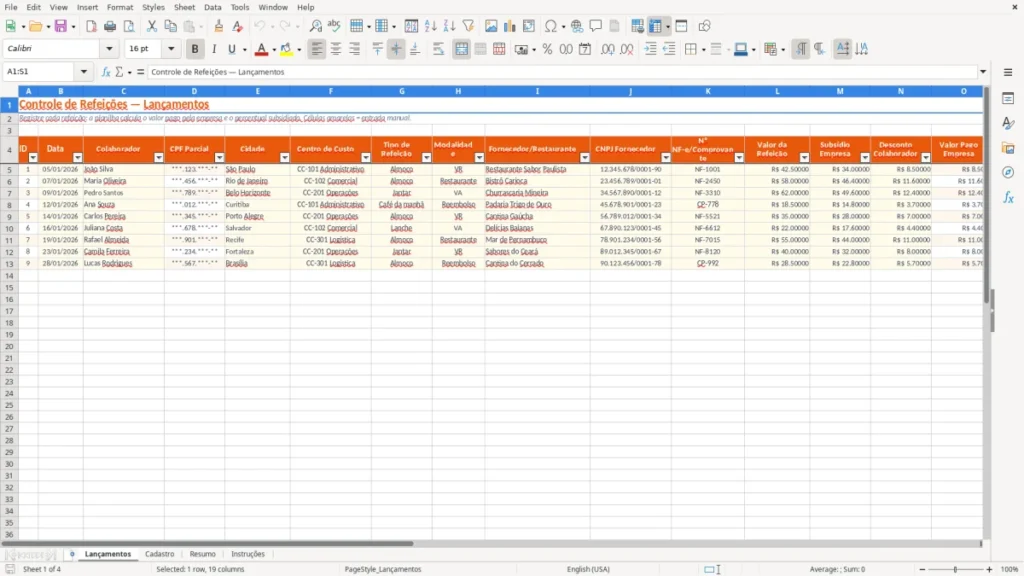This screenshot has height=576, width=1024.
Task: Sort descending with the Z-A icon
Action: (x=449, y=26)
